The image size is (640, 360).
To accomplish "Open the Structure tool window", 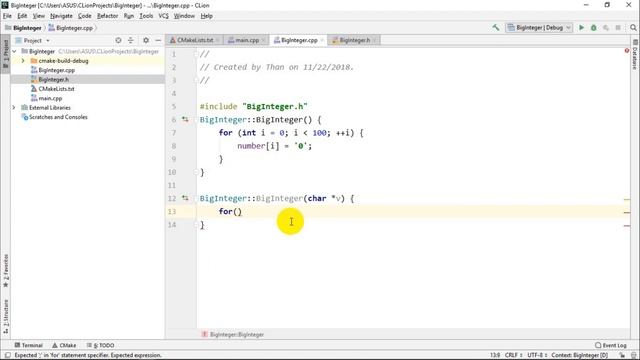I will pyautogui.click(x=6, y=317).
